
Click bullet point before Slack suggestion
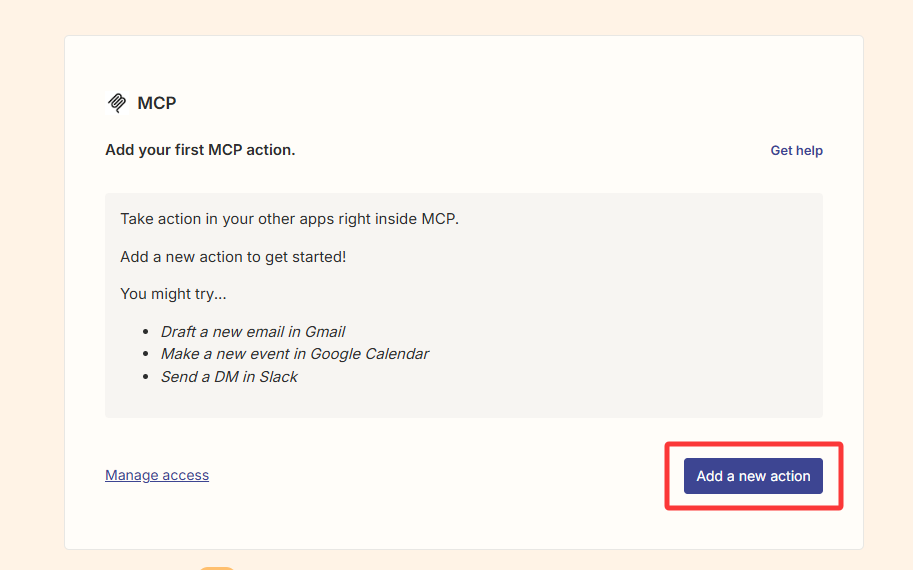[146, 377]
